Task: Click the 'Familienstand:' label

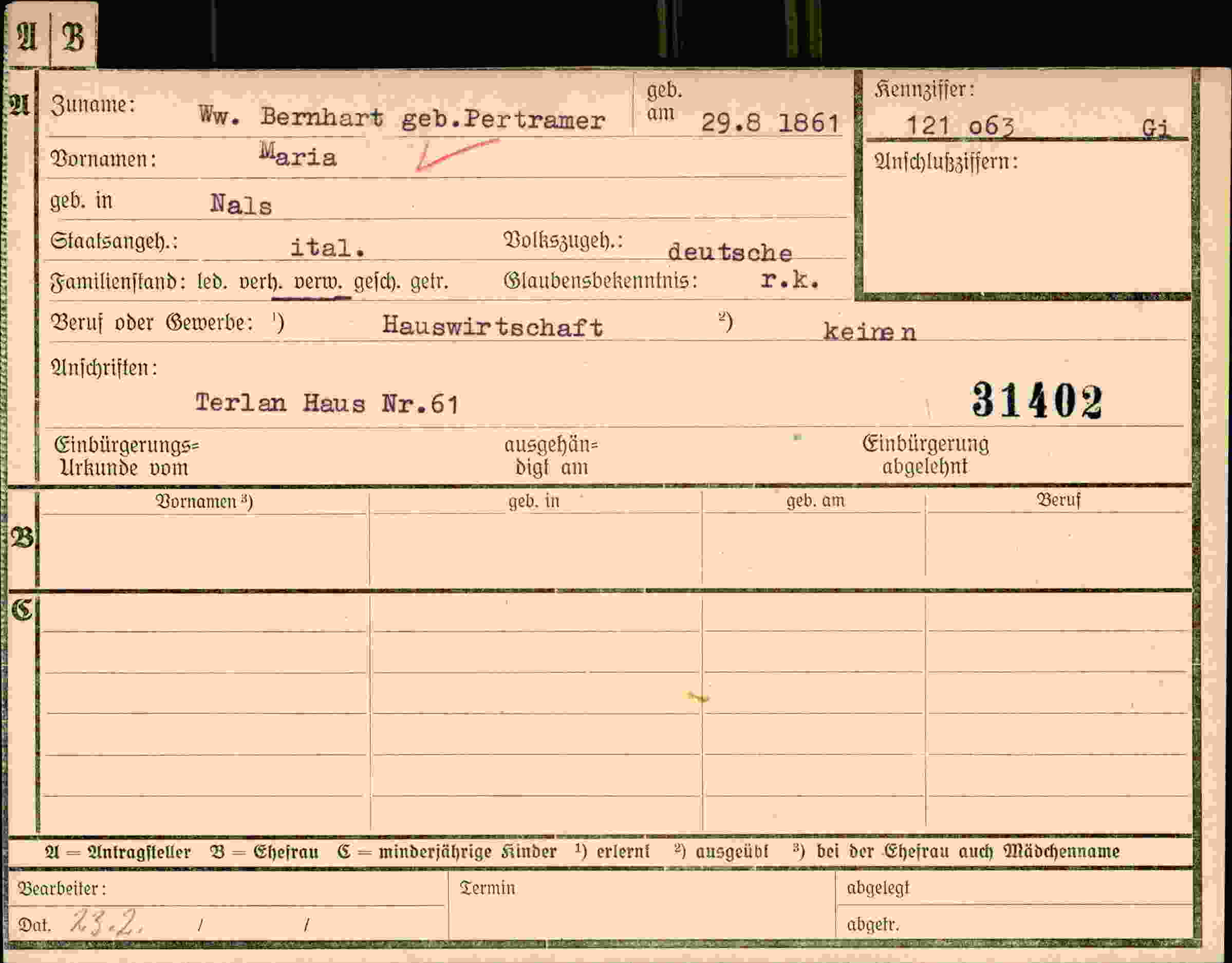Action: click(x=118, y=282)
